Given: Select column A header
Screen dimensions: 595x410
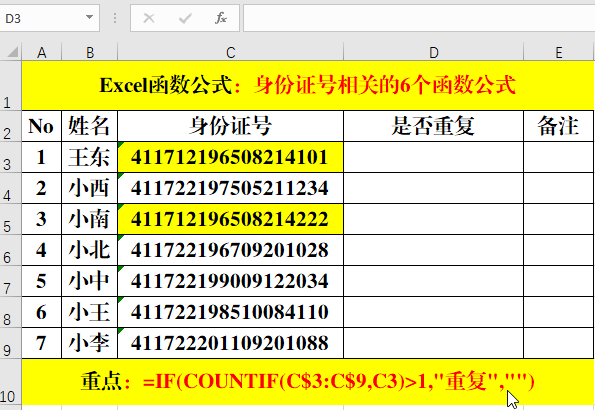Looking at the screenshot, I should tap(42, 52).
